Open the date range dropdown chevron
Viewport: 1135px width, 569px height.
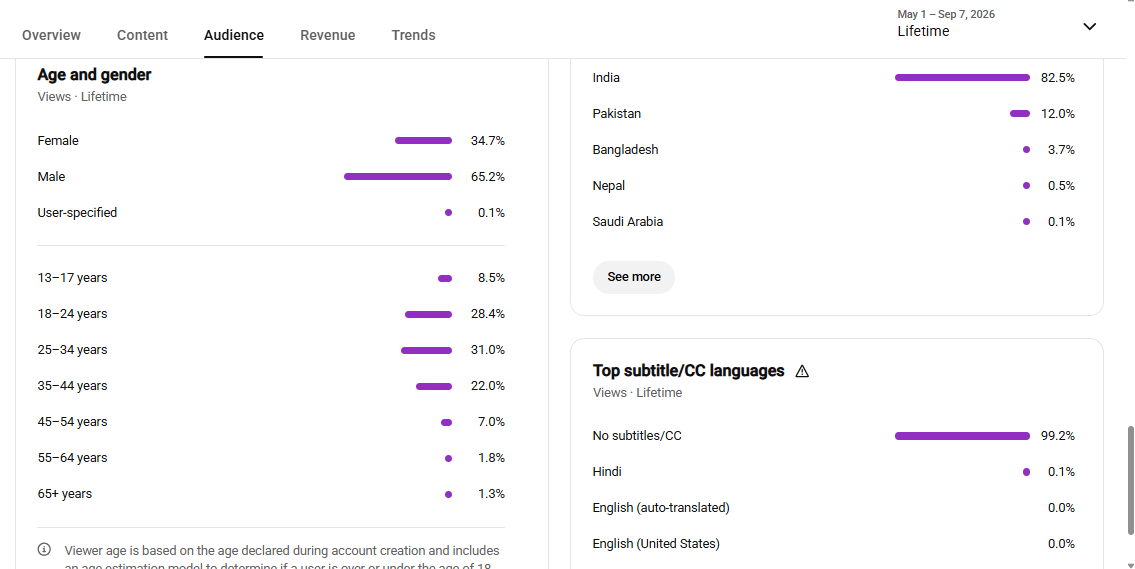click(1089, 27)
